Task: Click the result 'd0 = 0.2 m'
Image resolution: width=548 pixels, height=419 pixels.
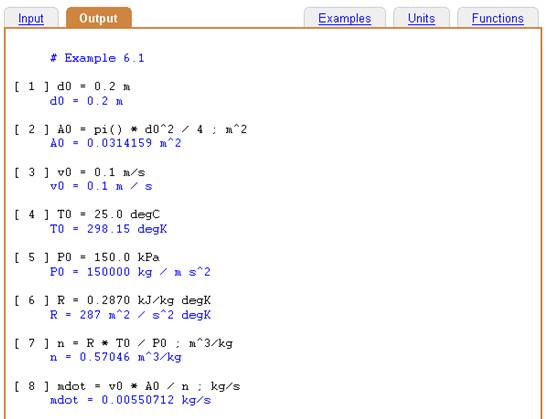Action: (86, 101)
